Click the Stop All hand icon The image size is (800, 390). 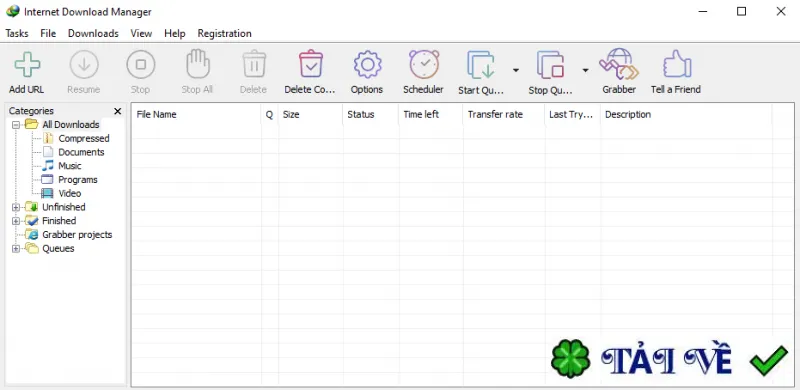point(197,64)
